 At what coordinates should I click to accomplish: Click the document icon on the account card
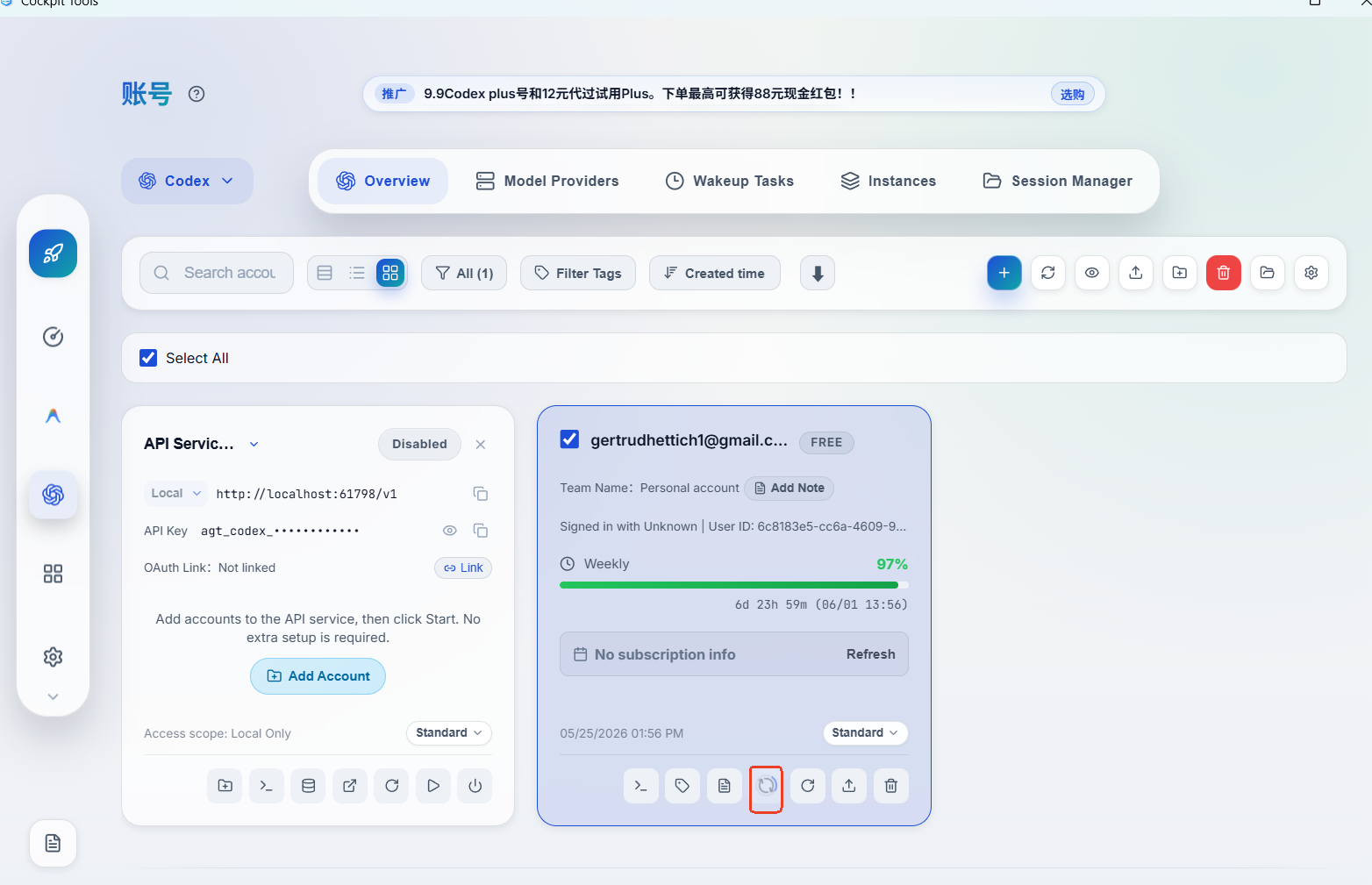click(725, 786)
